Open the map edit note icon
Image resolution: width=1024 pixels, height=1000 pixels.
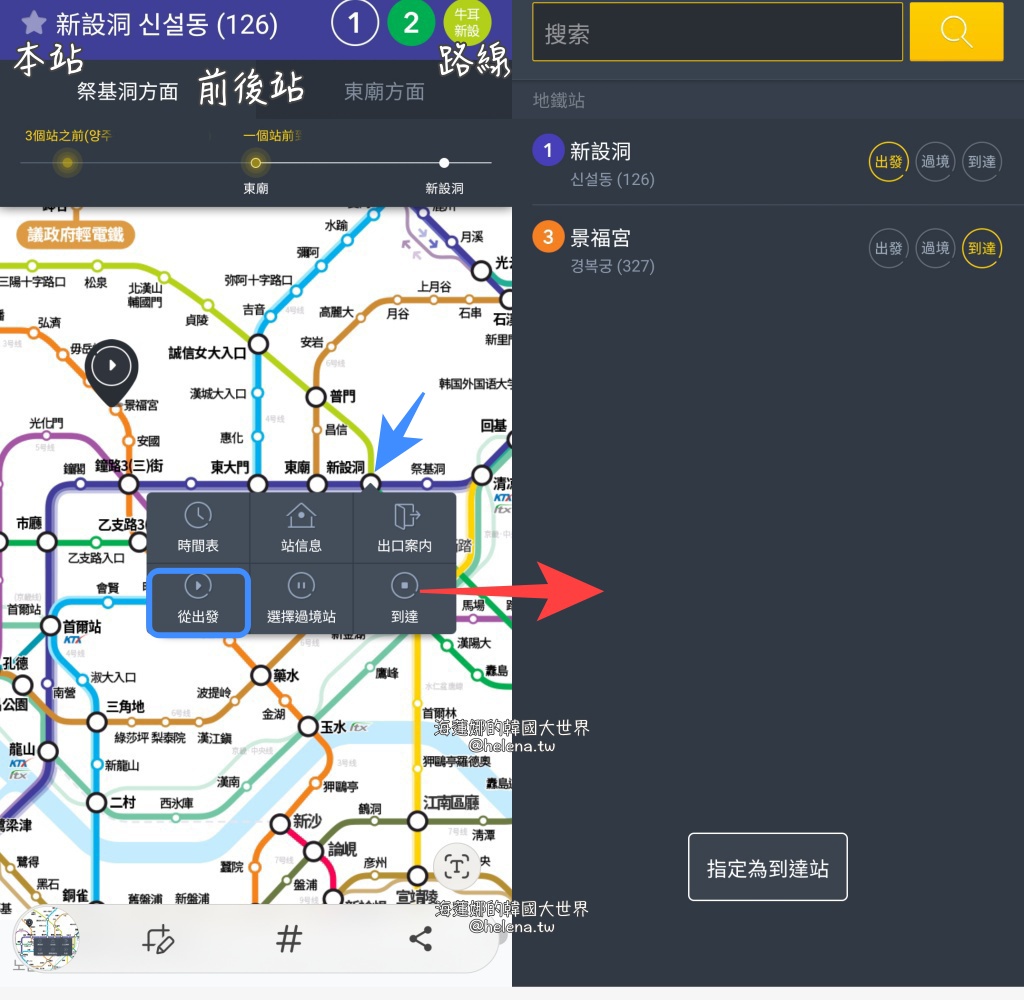tap(158, 939)
